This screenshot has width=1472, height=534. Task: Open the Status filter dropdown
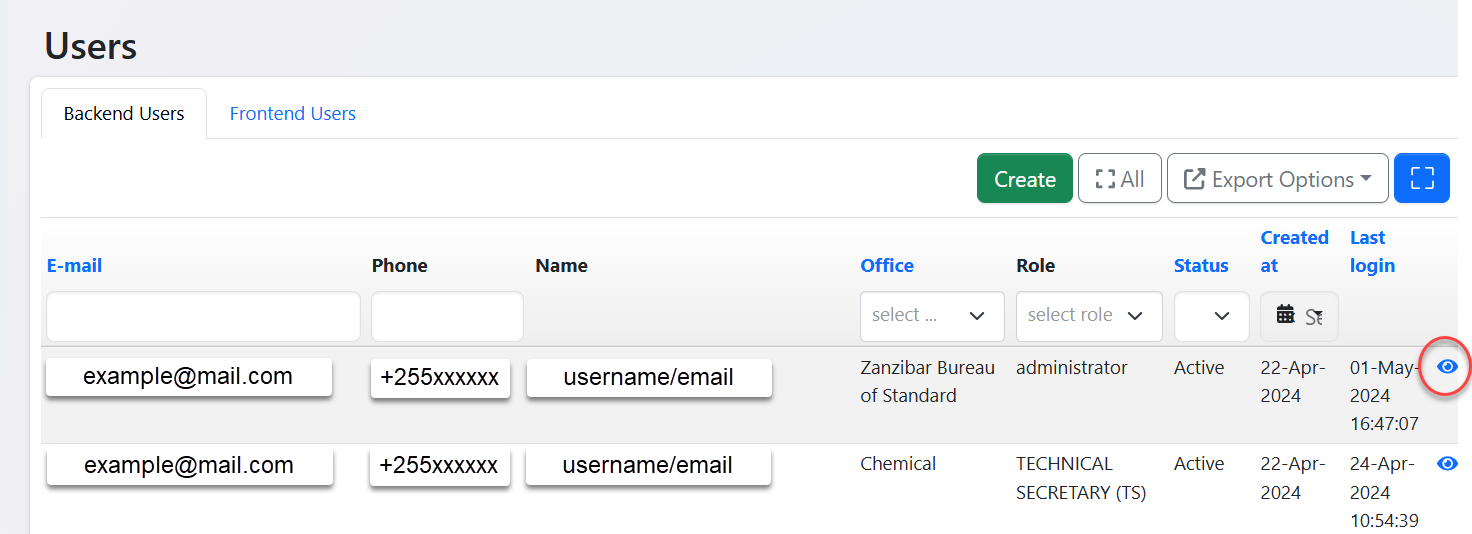(1211, 316)
